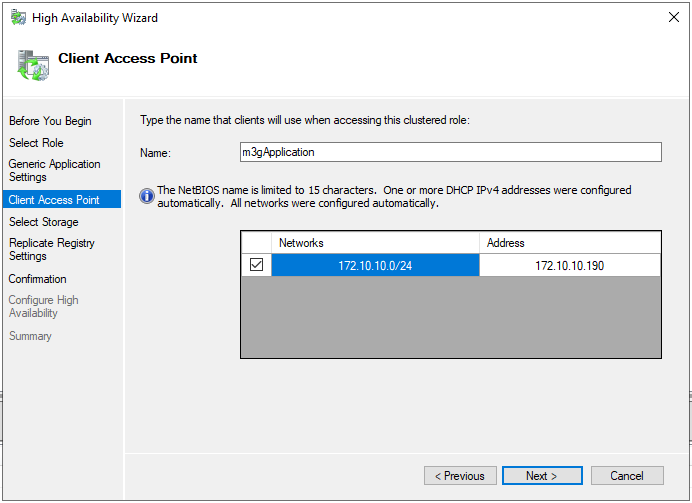Screen dimensions: 692x503
Task: Open the Select Role step
Action: click(36, 143)
